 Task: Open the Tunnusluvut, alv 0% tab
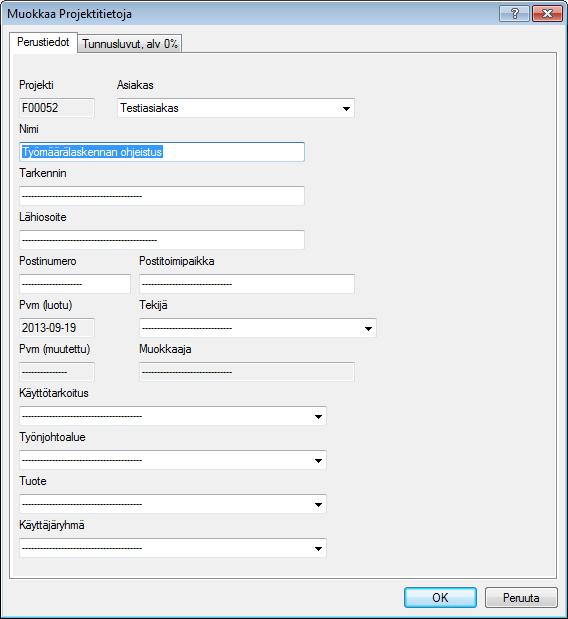[x=130, y=43]
